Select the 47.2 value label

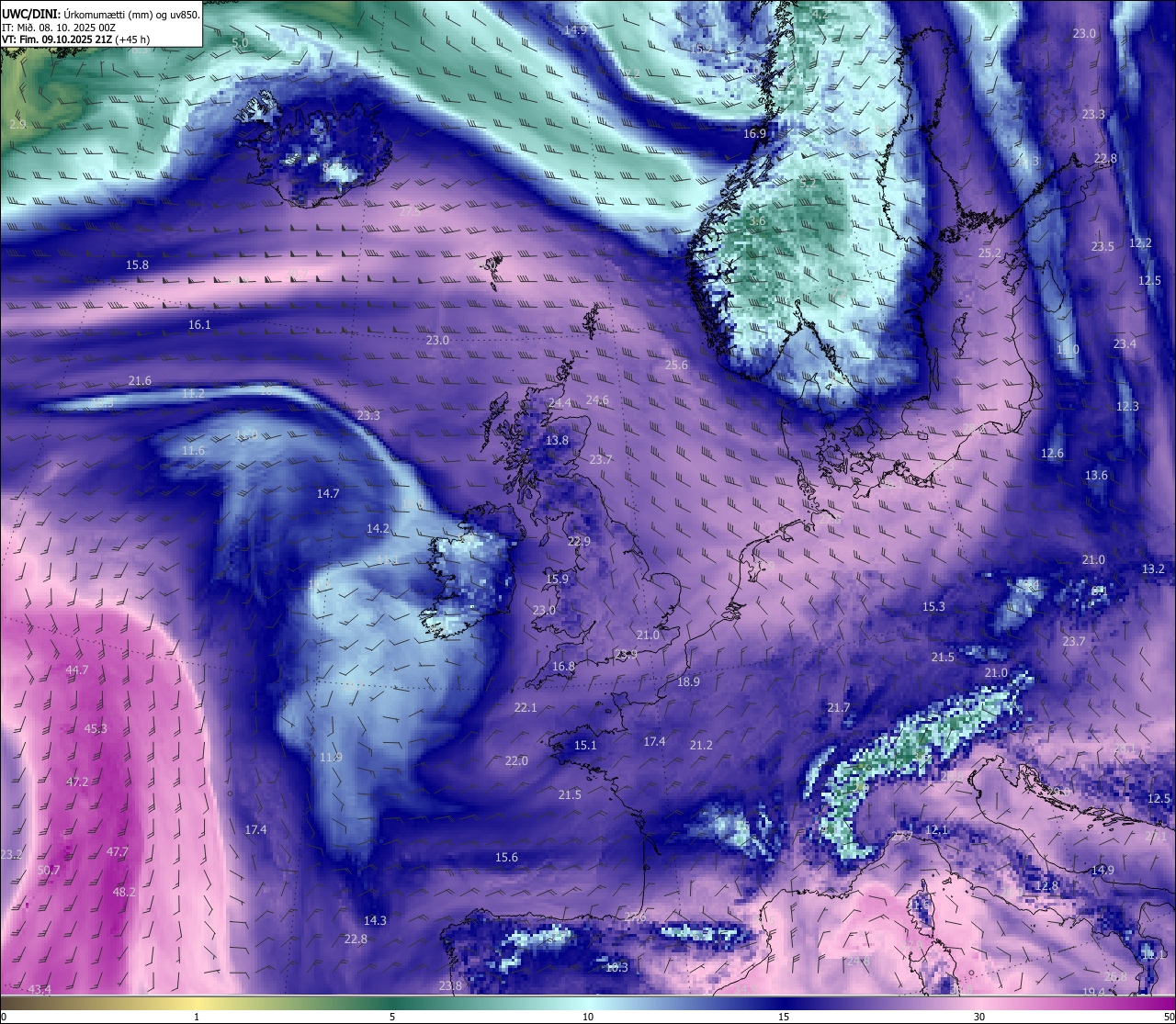[77, 782]
